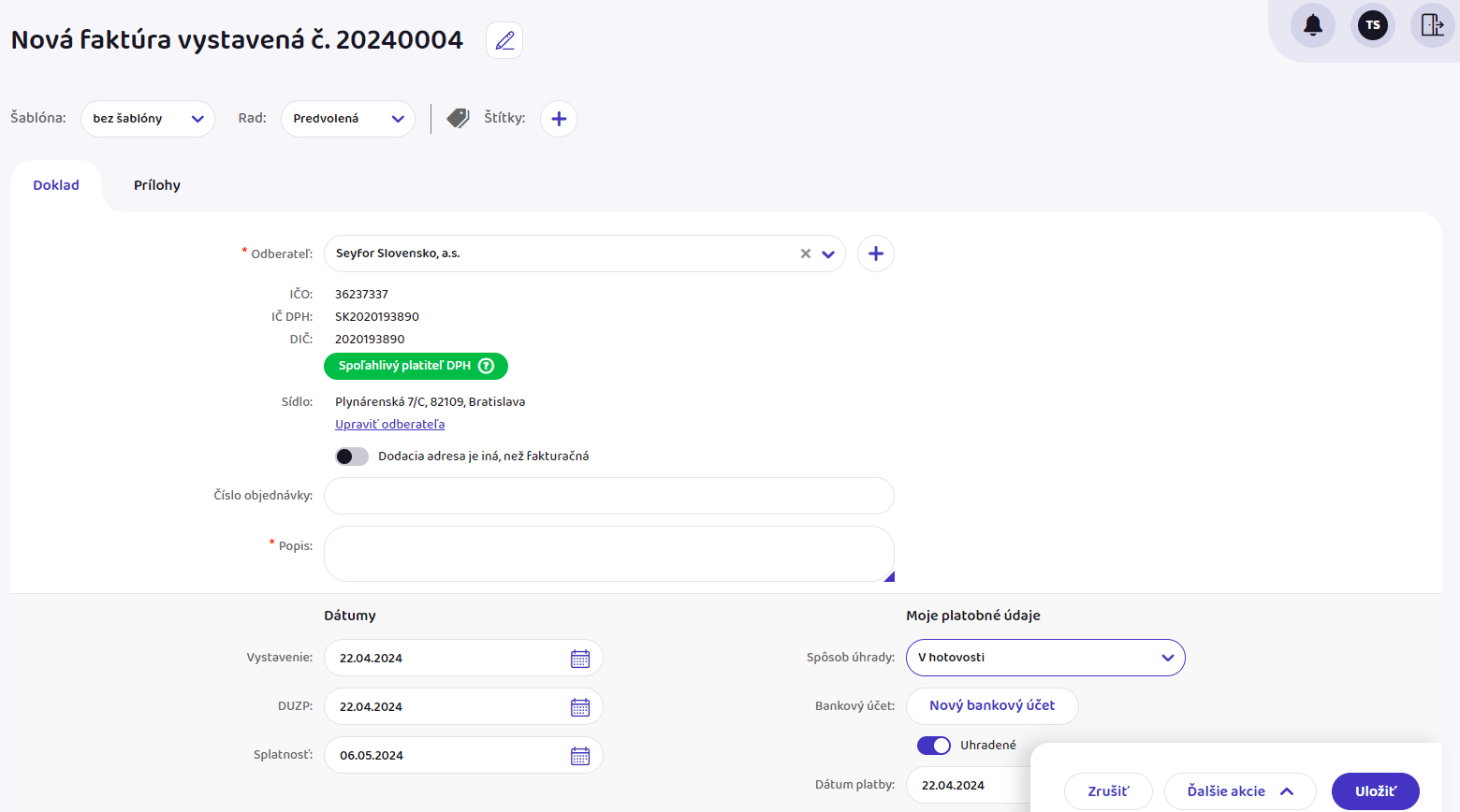1460x812 pixels.
Task: Select the Doklad tab
Action: tap(56, 185)
